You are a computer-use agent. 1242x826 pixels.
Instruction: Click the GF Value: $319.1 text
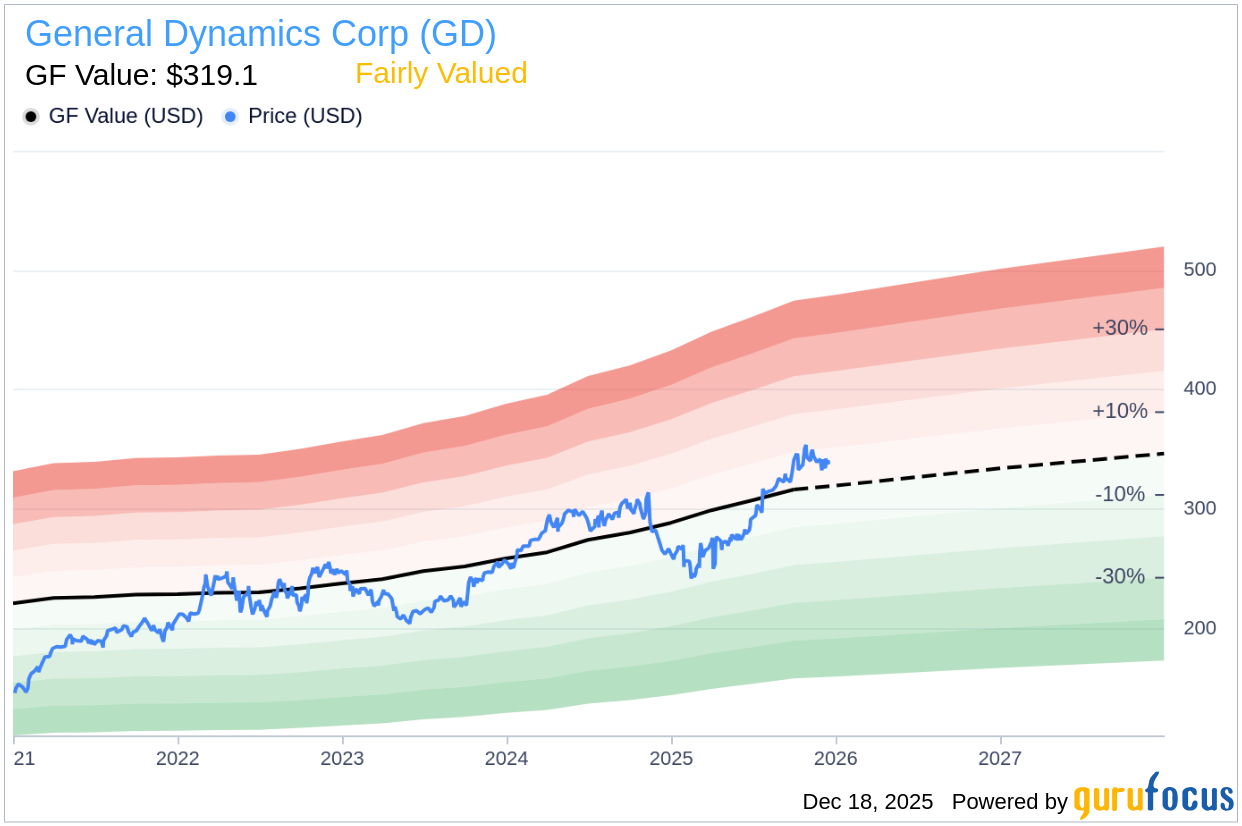141,74
